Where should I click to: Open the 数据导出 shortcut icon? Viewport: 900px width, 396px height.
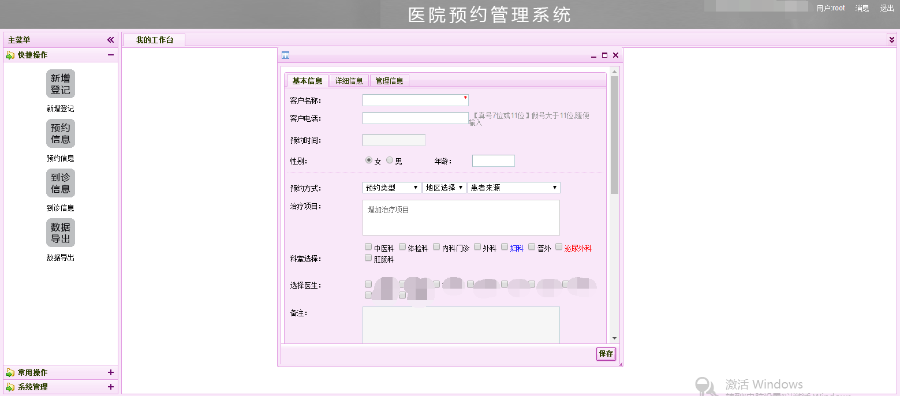coord(60,232)
